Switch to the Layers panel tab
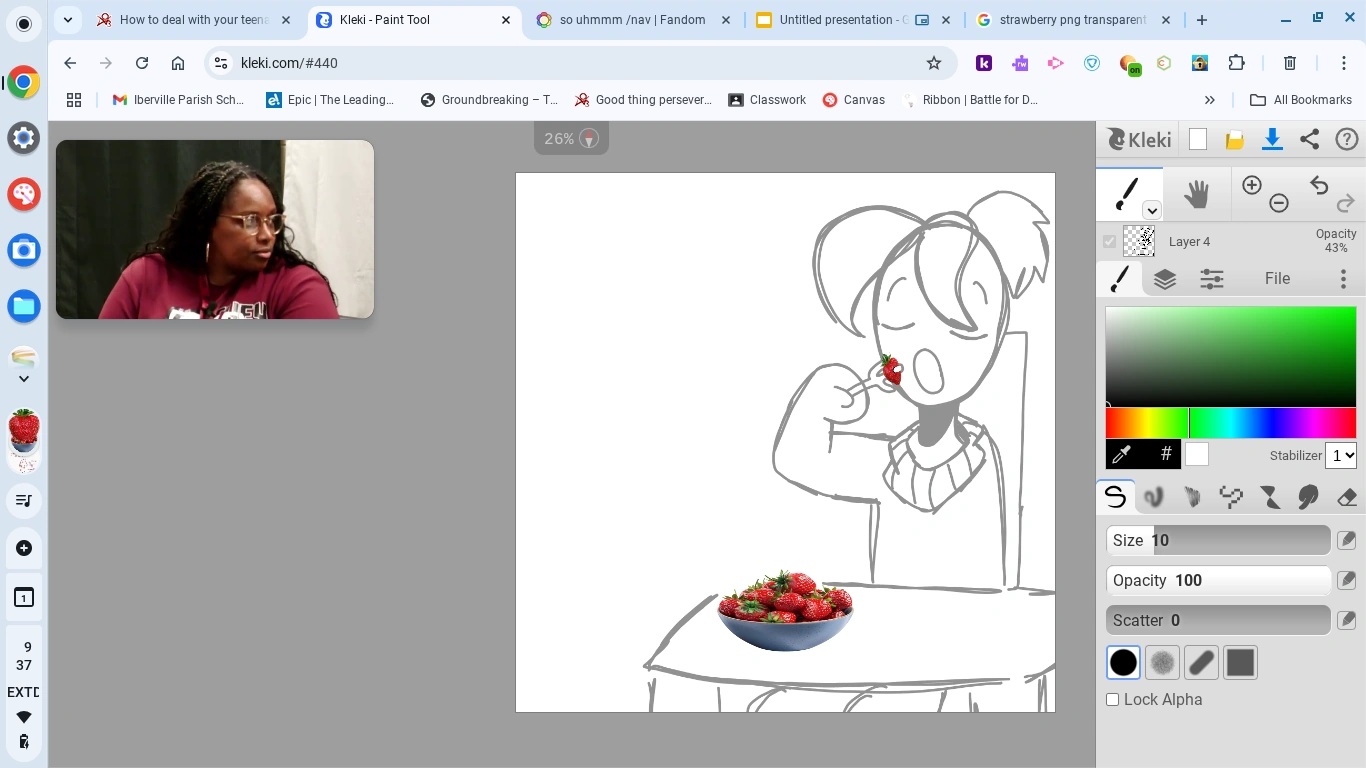 pyautogui.click(x=1164, y=279)
